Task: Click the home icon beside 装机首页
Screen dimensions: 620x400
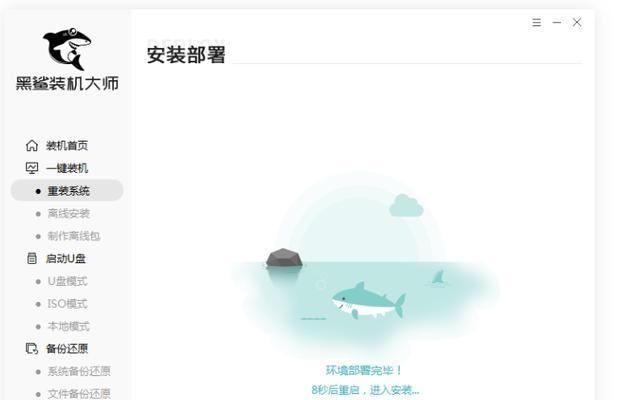Action: click(32, 145)
